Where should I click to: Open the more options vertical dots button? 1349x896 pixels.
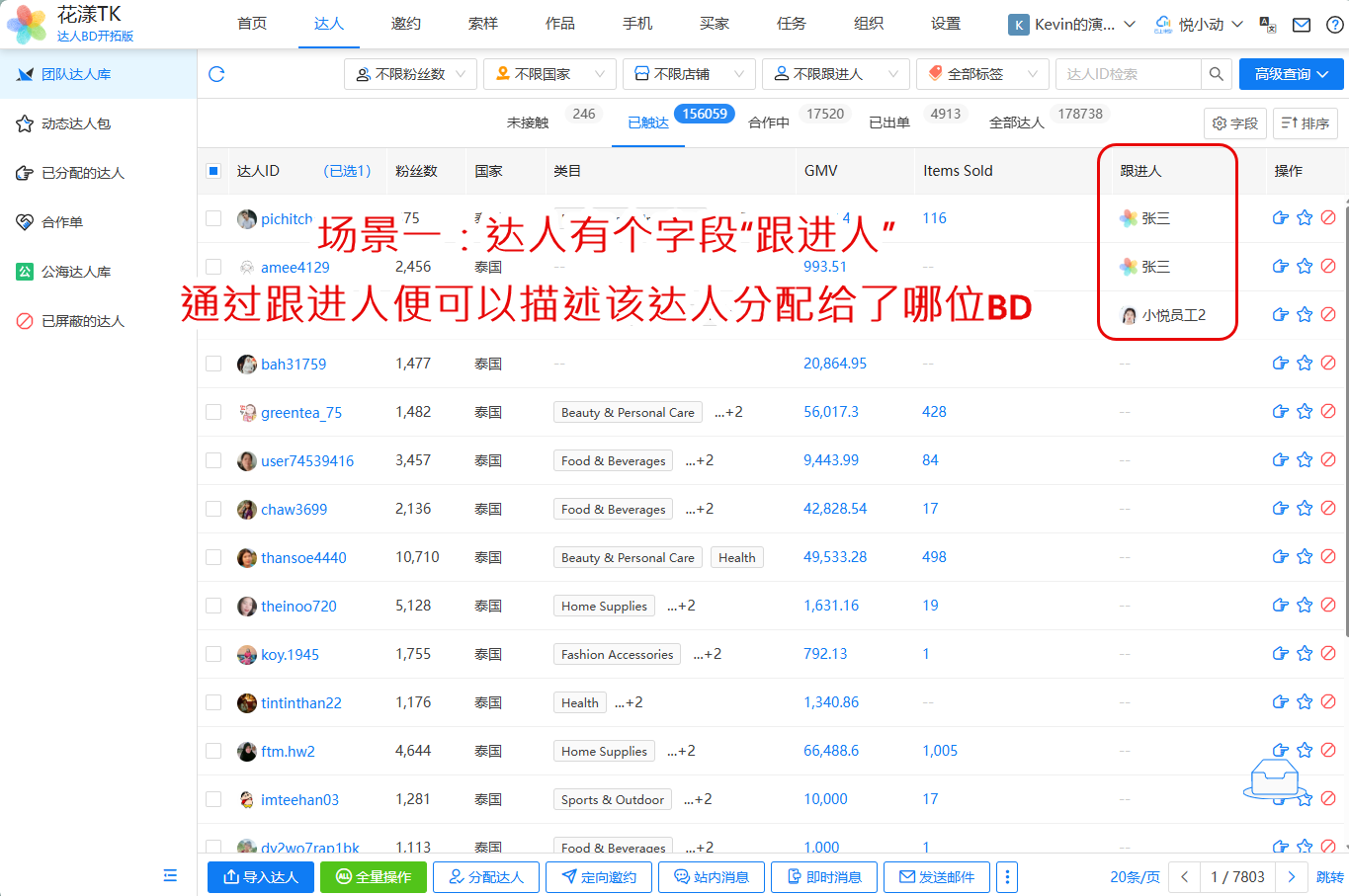[x=1006, y=876]
